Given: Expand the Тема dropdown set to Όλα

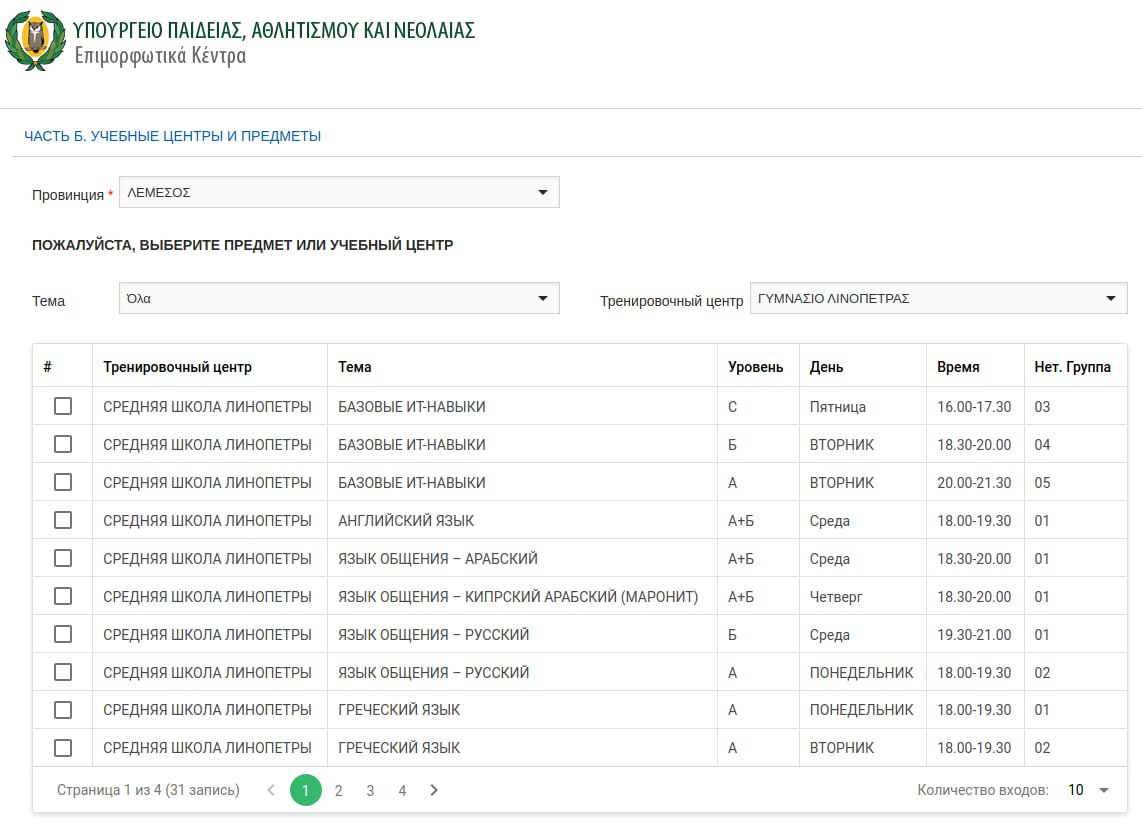Looking at the screenshot, I should coord(339,298).
